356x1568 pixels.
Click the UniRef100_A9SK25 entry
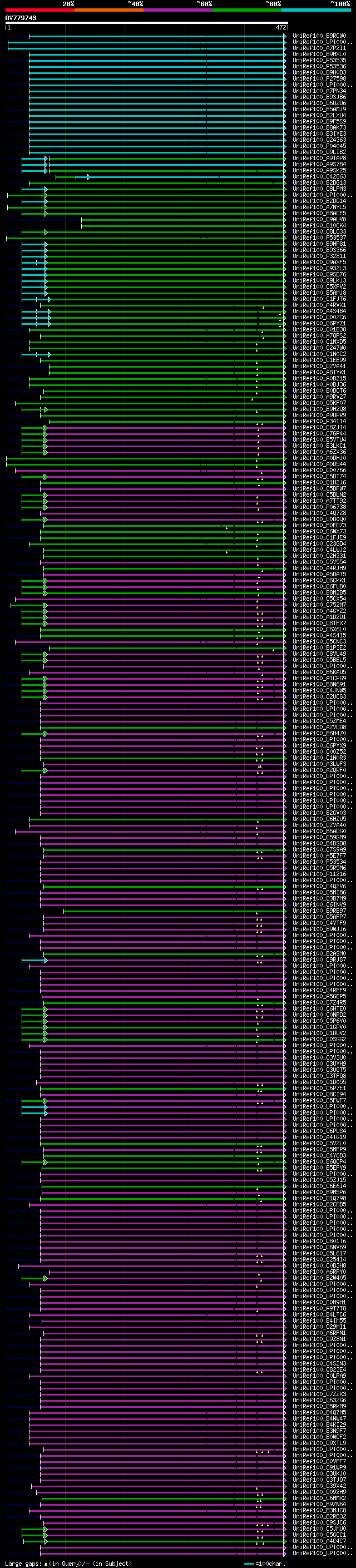[x=319, y=170]
